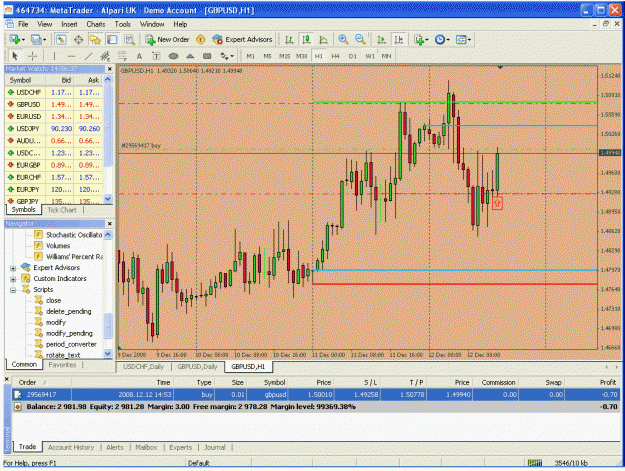This screenshot has width=625, height=471.
Task: Click the Indicators list toolbar icon
Action: point(419,39)
